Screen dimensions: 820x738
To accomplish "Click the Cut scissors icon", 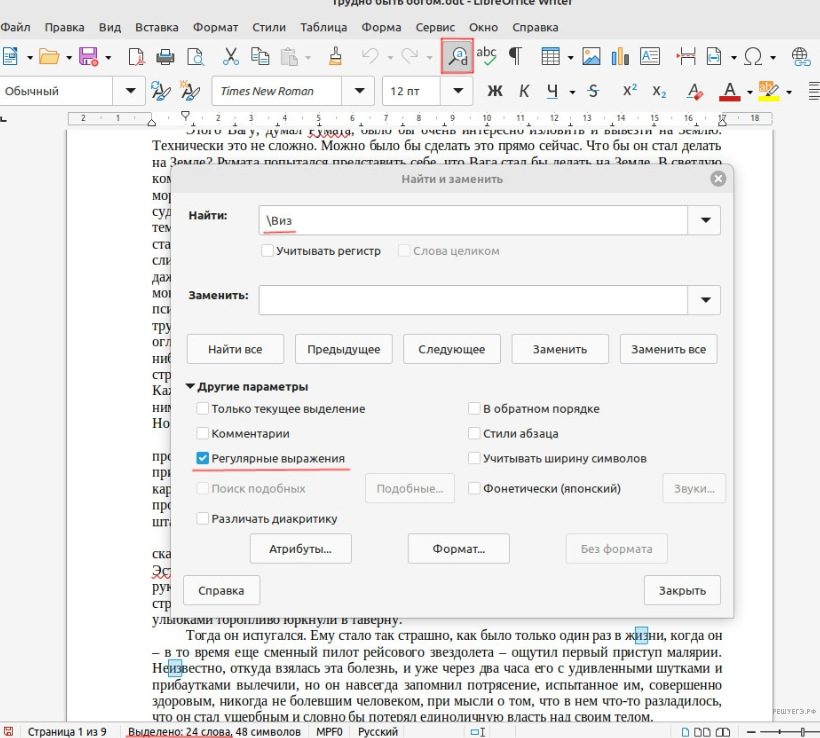I will coord(230,56).
